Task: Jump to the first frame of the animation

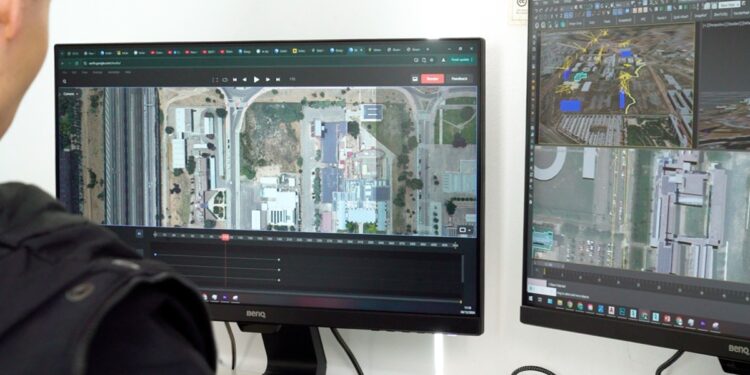Action: coord(235,79)
